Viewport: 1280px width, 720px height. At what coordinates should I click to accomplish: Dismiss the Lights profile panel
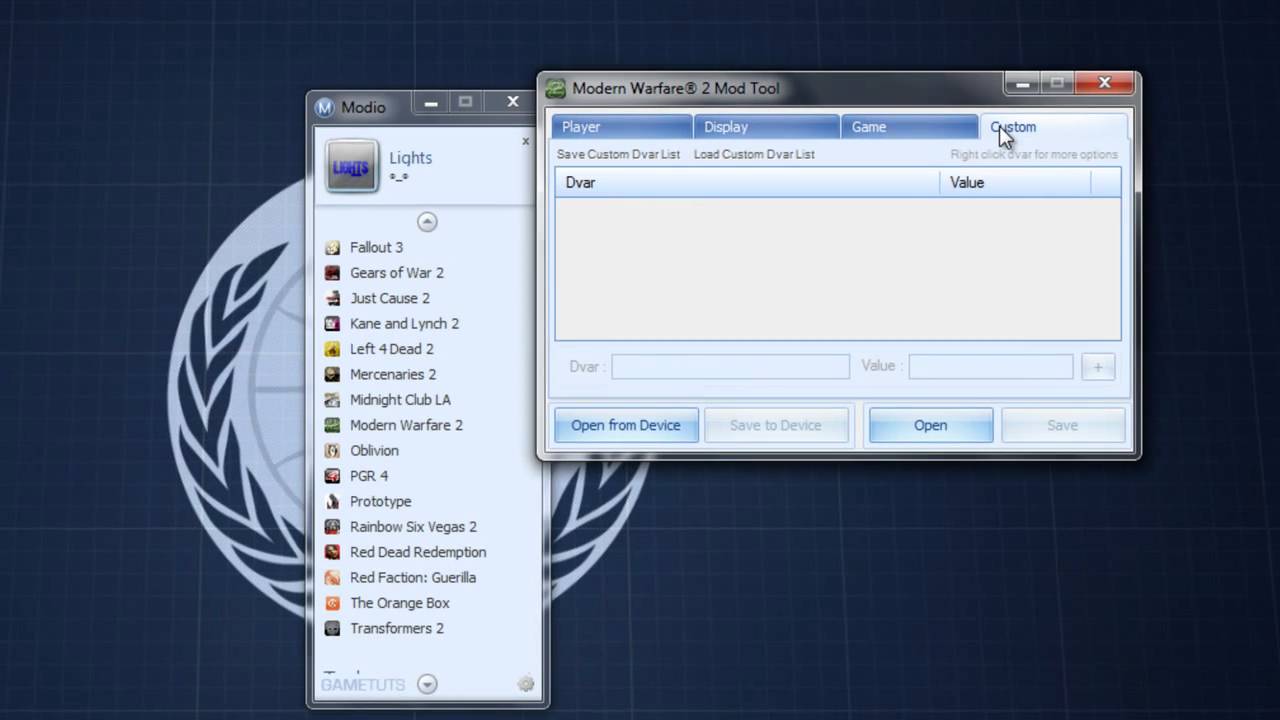point(525,141)
